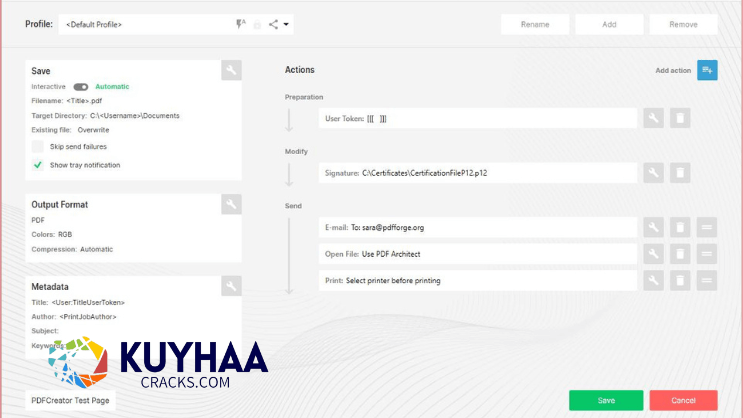Click the PDFCreator Test Page button

[x=70, y=400]
